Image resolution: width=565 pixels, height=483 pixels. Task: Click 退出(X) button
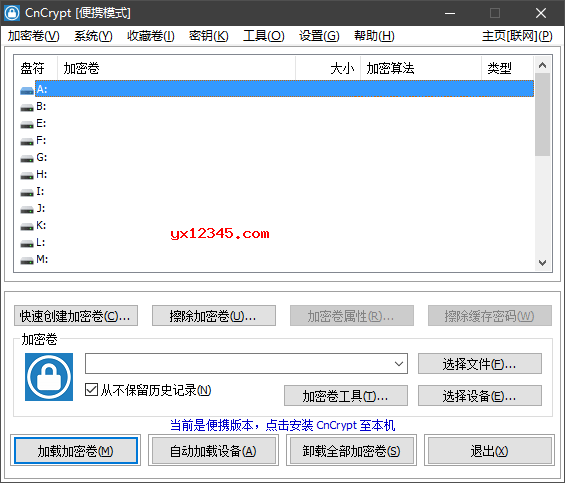tap(489, 450)
